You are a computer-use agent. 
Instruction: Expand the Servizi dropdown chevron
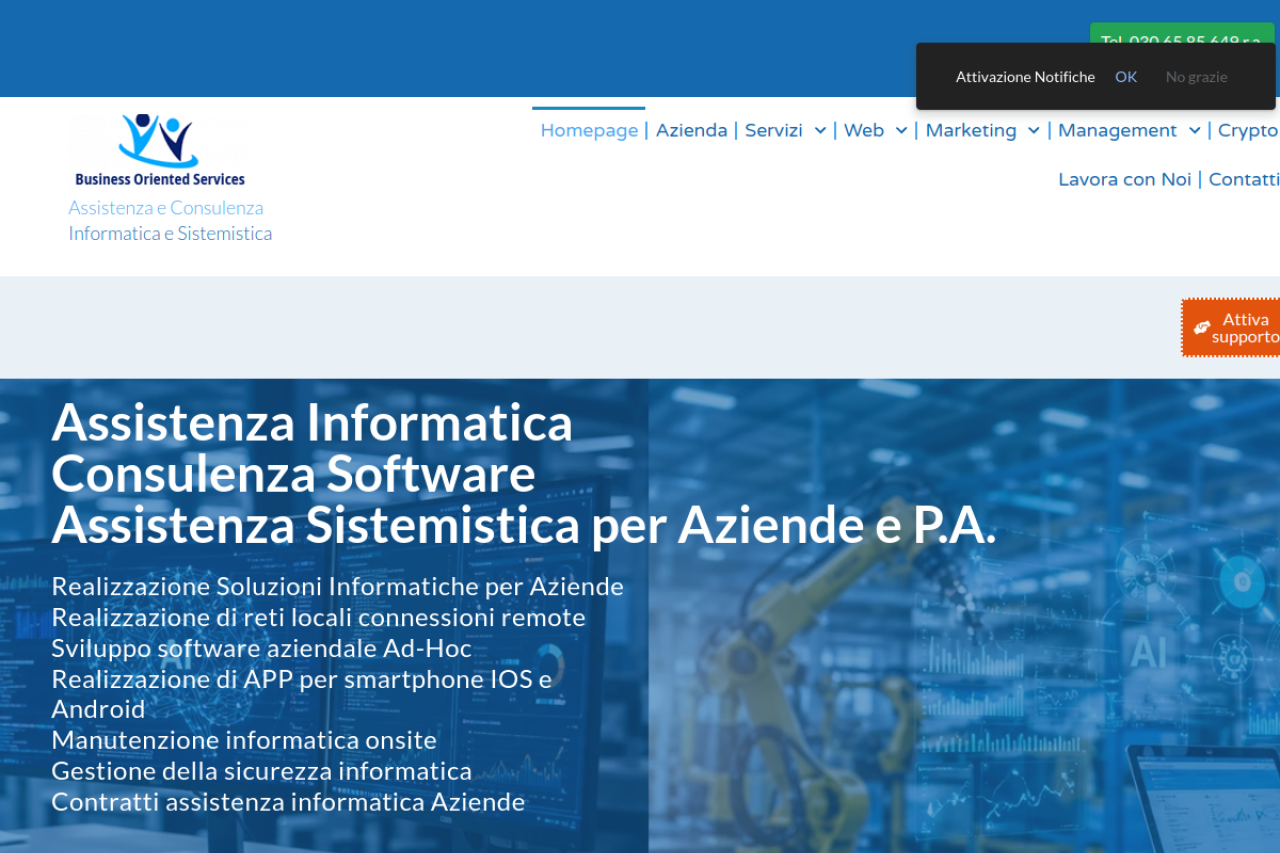820,131
